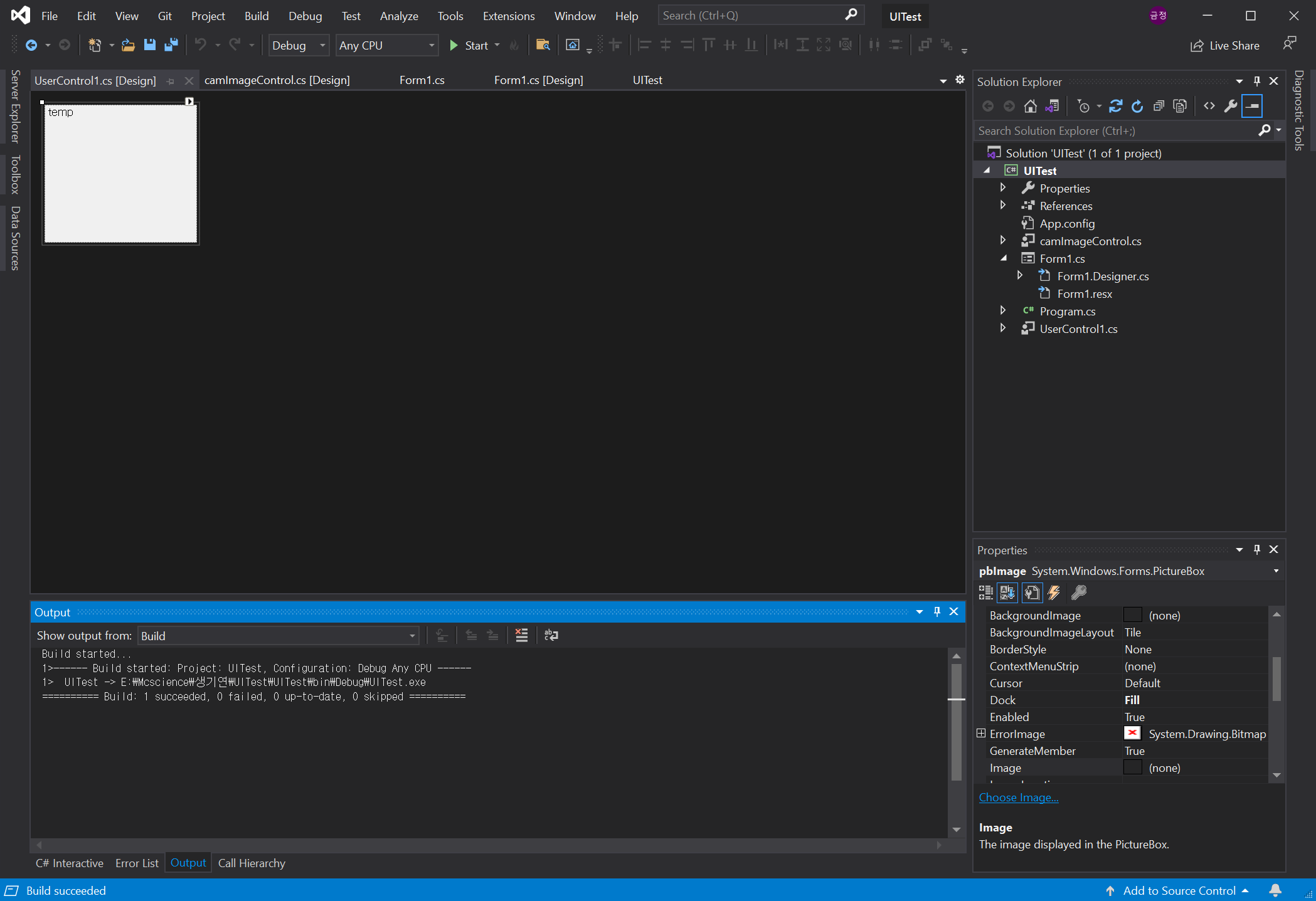The height and width of the screenshot is (901, 1316).
Task: Click the View Code icon in Solution Explorer
Action: [x=1209, y=106]
